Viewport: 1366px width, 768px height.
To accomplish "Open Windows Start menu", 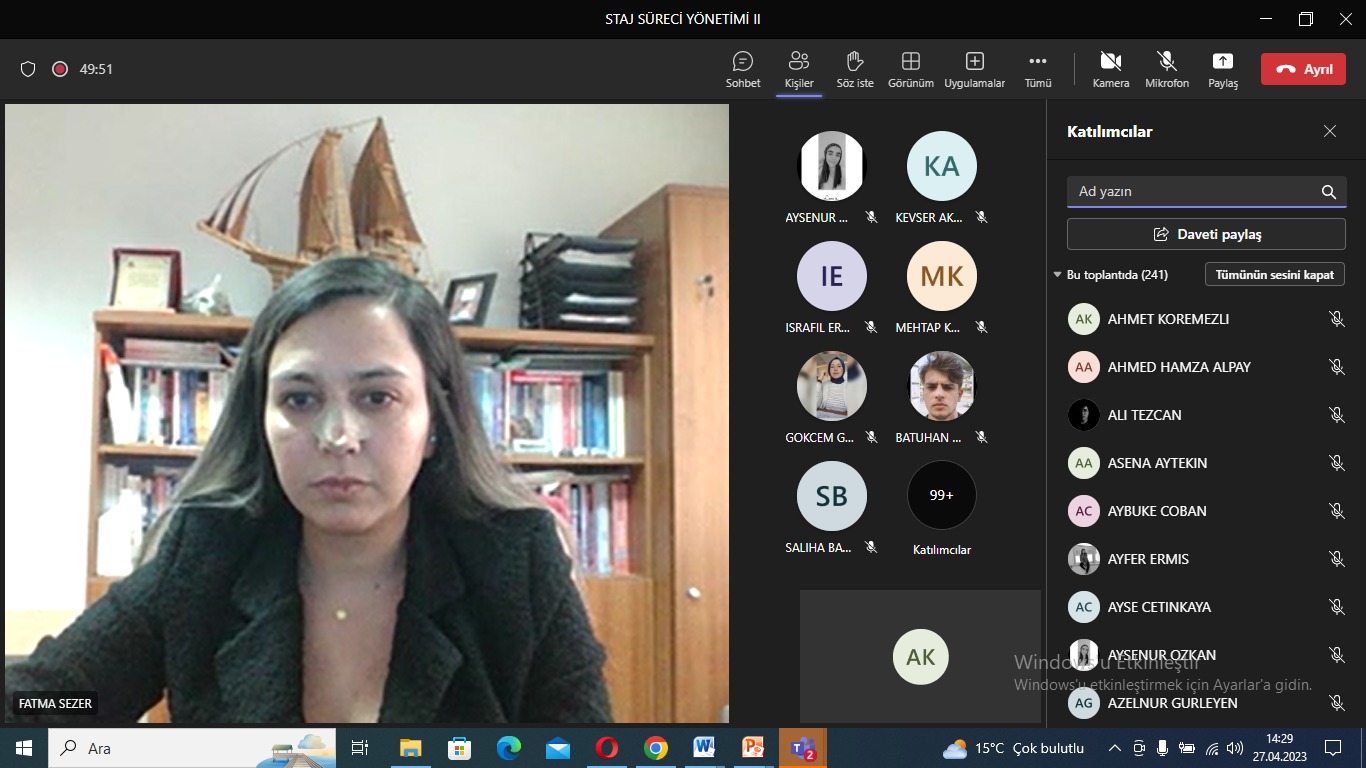I will click(24, 748).
